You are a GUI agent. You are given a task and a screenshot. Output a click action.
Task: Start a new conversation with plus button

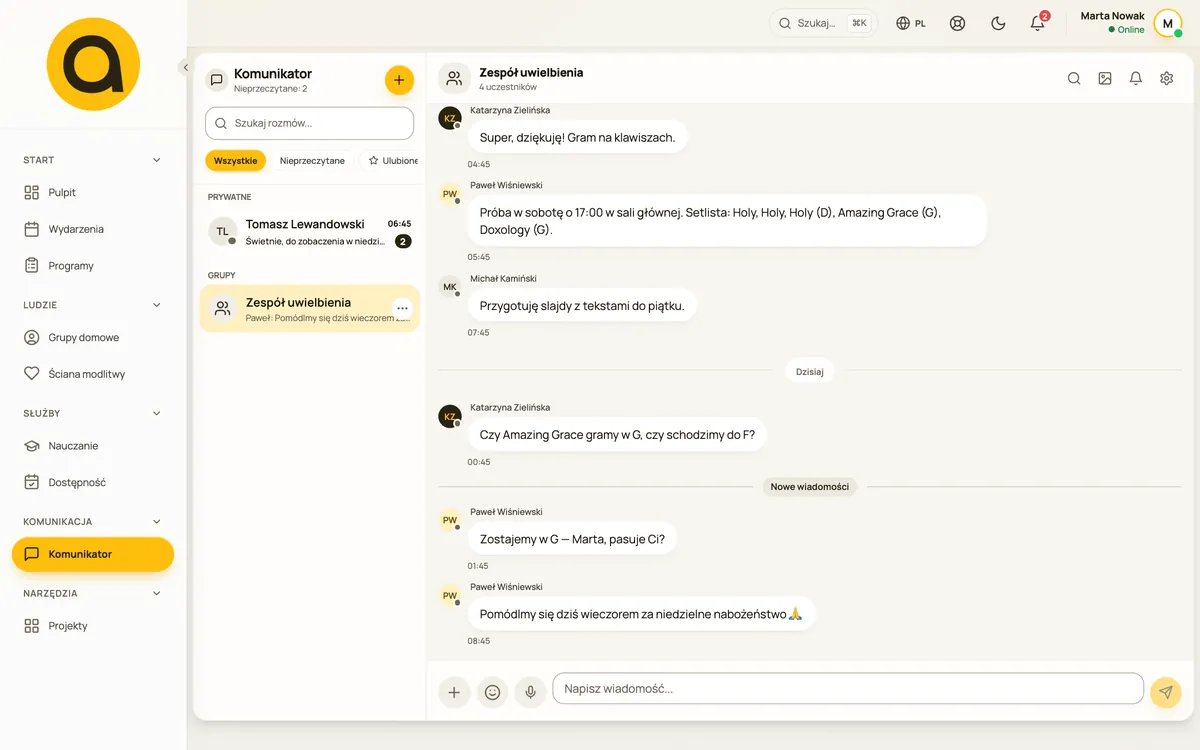tap(399, 80)
